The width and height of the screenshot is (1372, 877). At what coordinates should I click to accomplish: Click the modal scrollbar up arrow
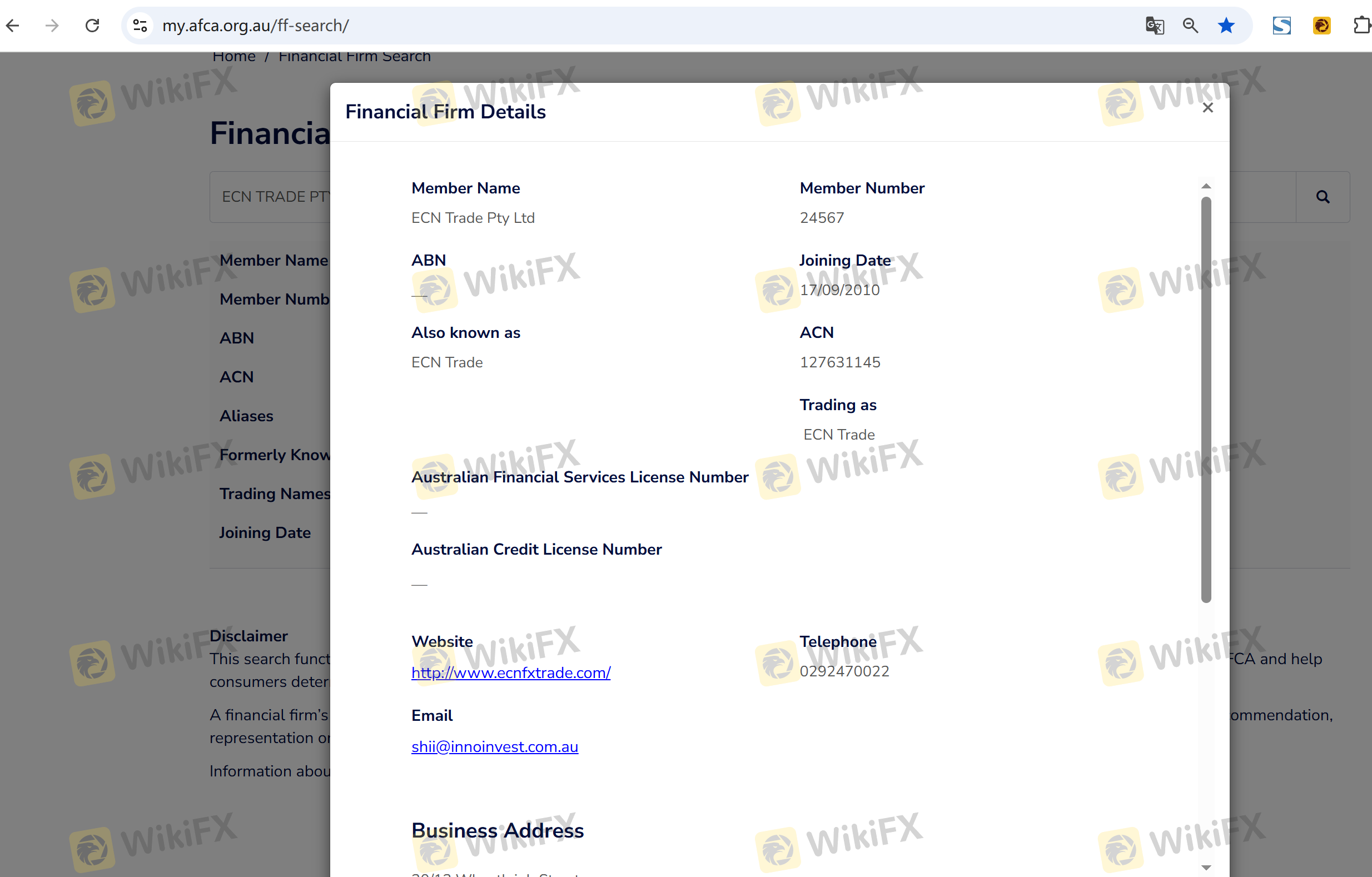click(1206, 186)
